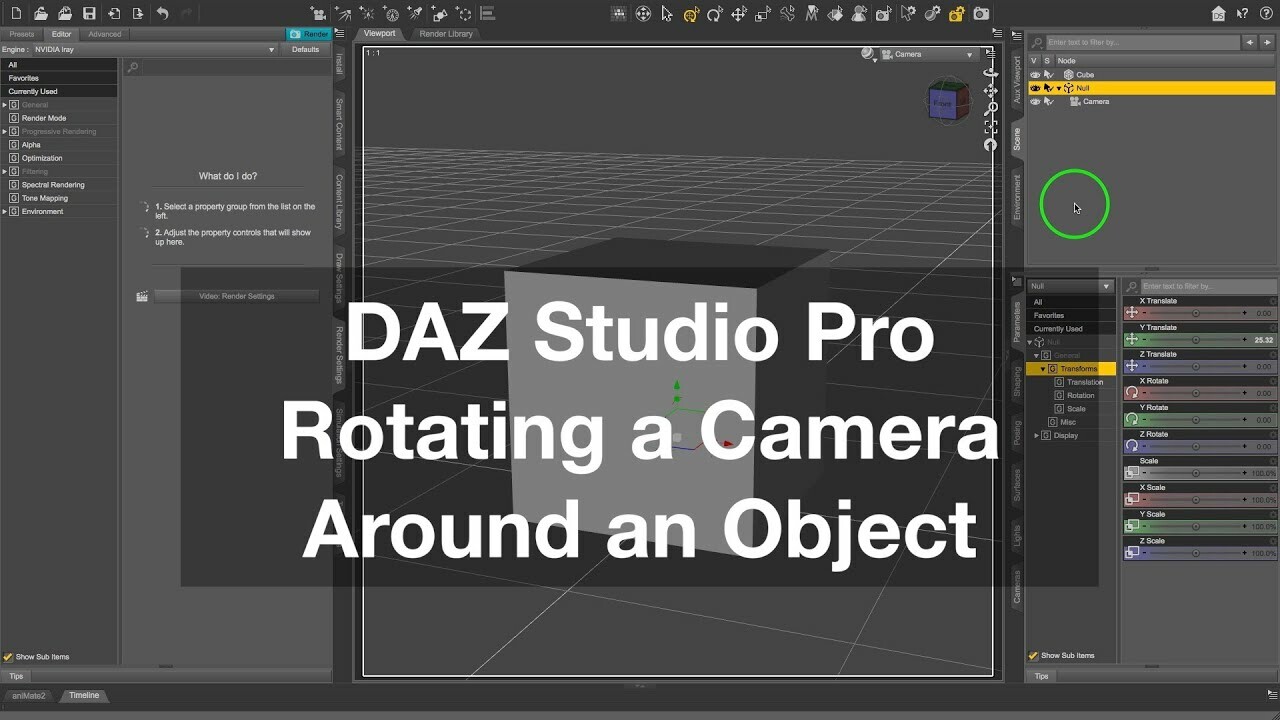Viewport: 1280px width, 720px height.
Task: Click the Undo icon in the toolbar
Action: coord(162,13)
